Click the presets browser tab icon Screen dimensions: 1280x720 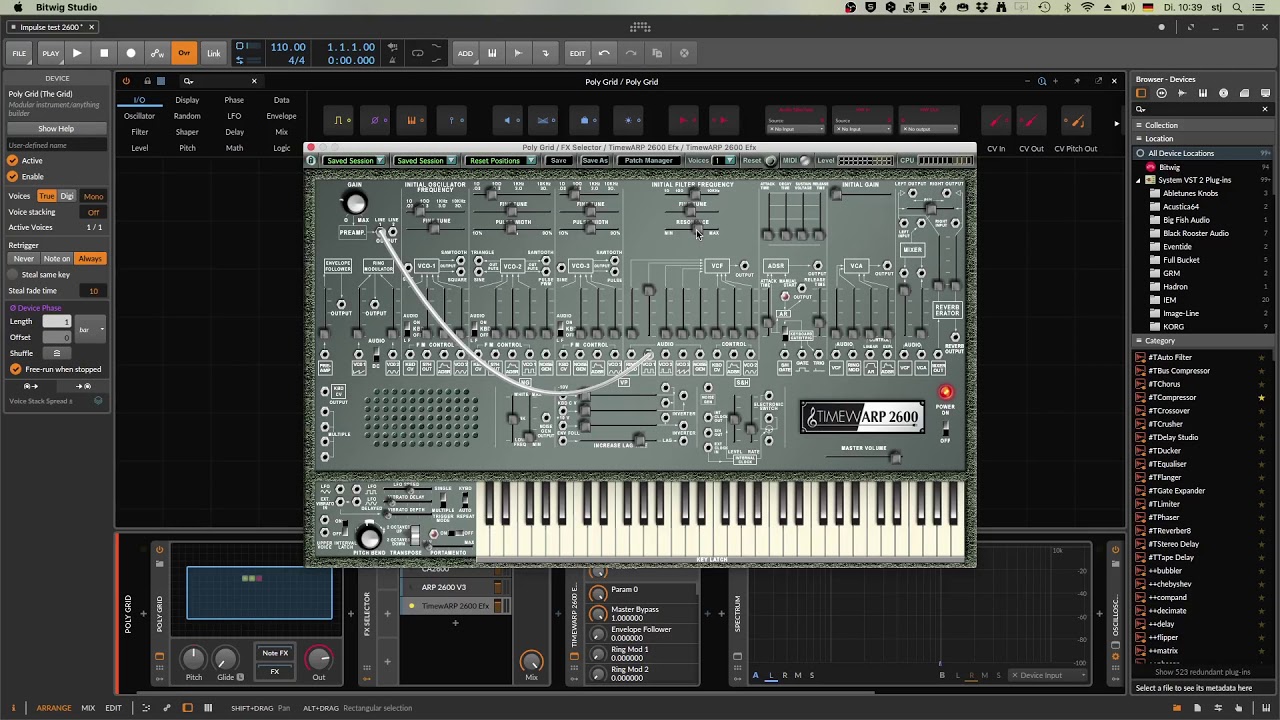(1162, 93)
